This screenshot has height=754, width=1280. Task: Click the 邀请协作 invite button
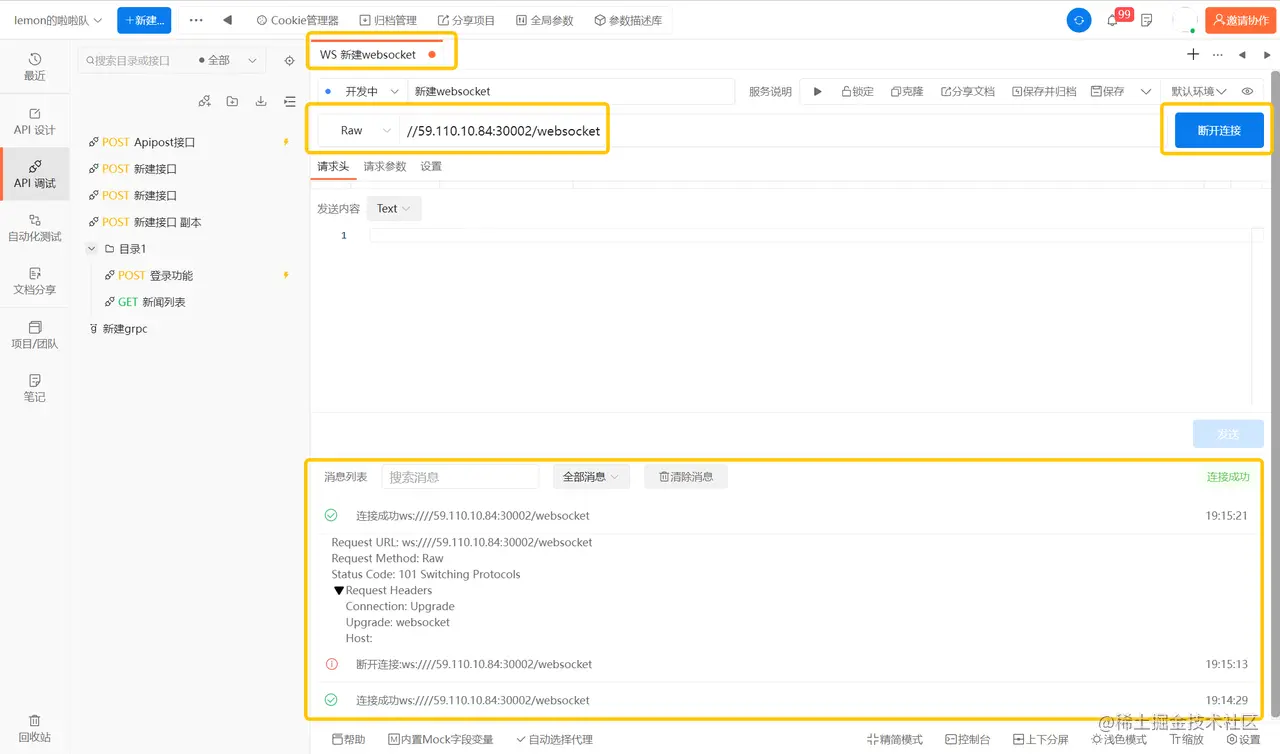point(1240,20)
